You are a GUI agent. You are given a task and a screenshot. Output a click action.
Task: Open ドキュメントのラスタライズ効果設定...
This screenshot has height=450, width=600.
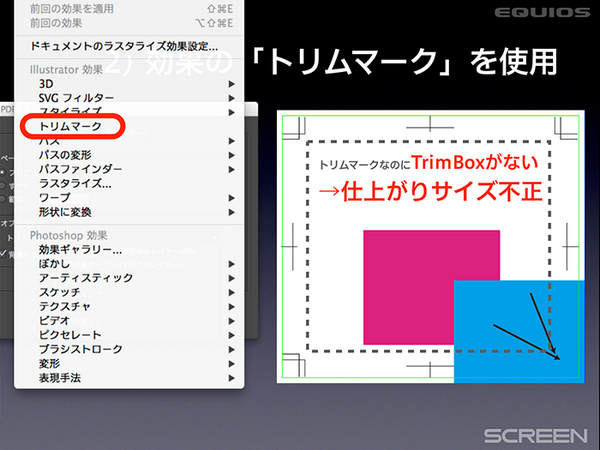coord(129,46)
